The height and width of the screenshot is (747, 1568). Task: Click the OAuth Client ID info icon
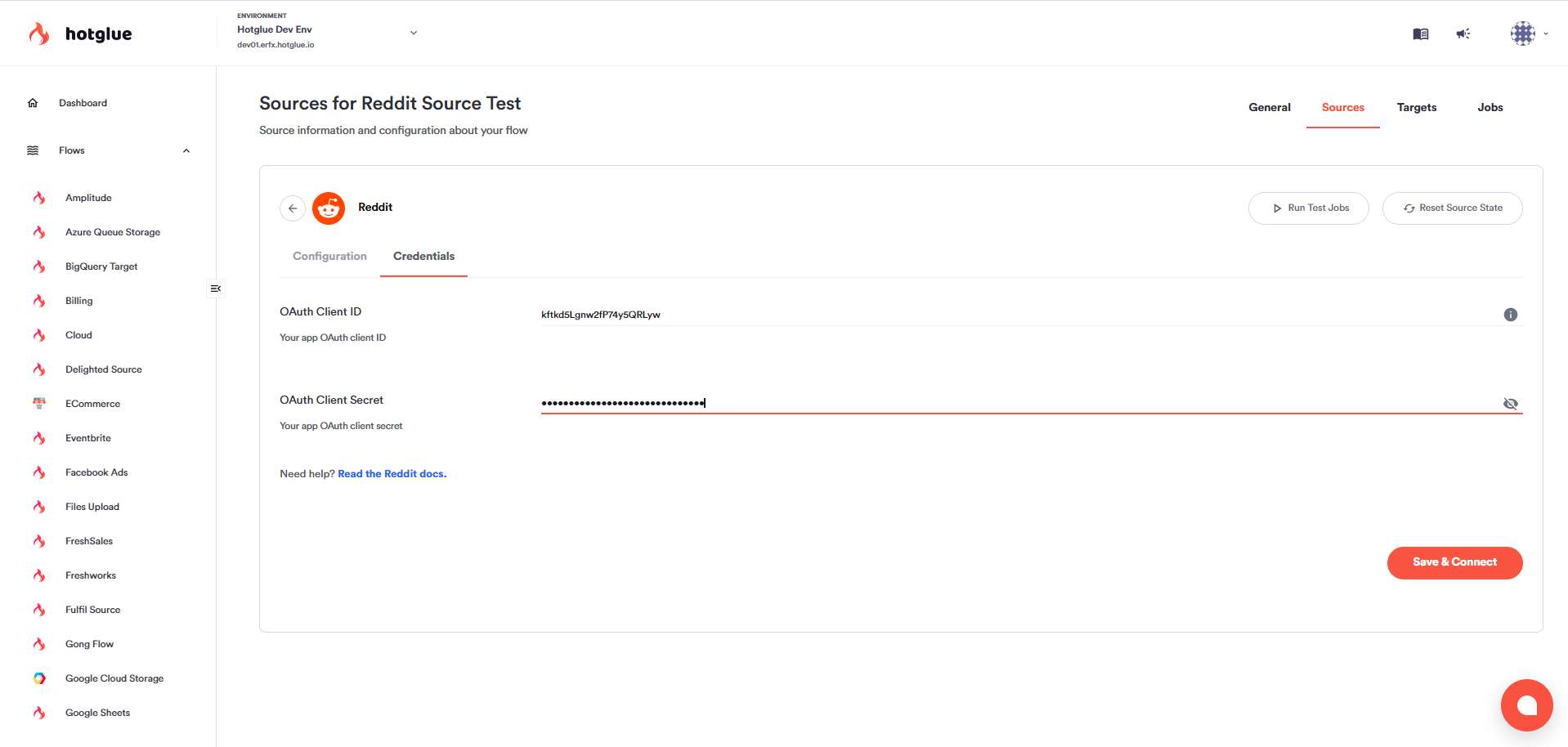(x=1511, y=315)
